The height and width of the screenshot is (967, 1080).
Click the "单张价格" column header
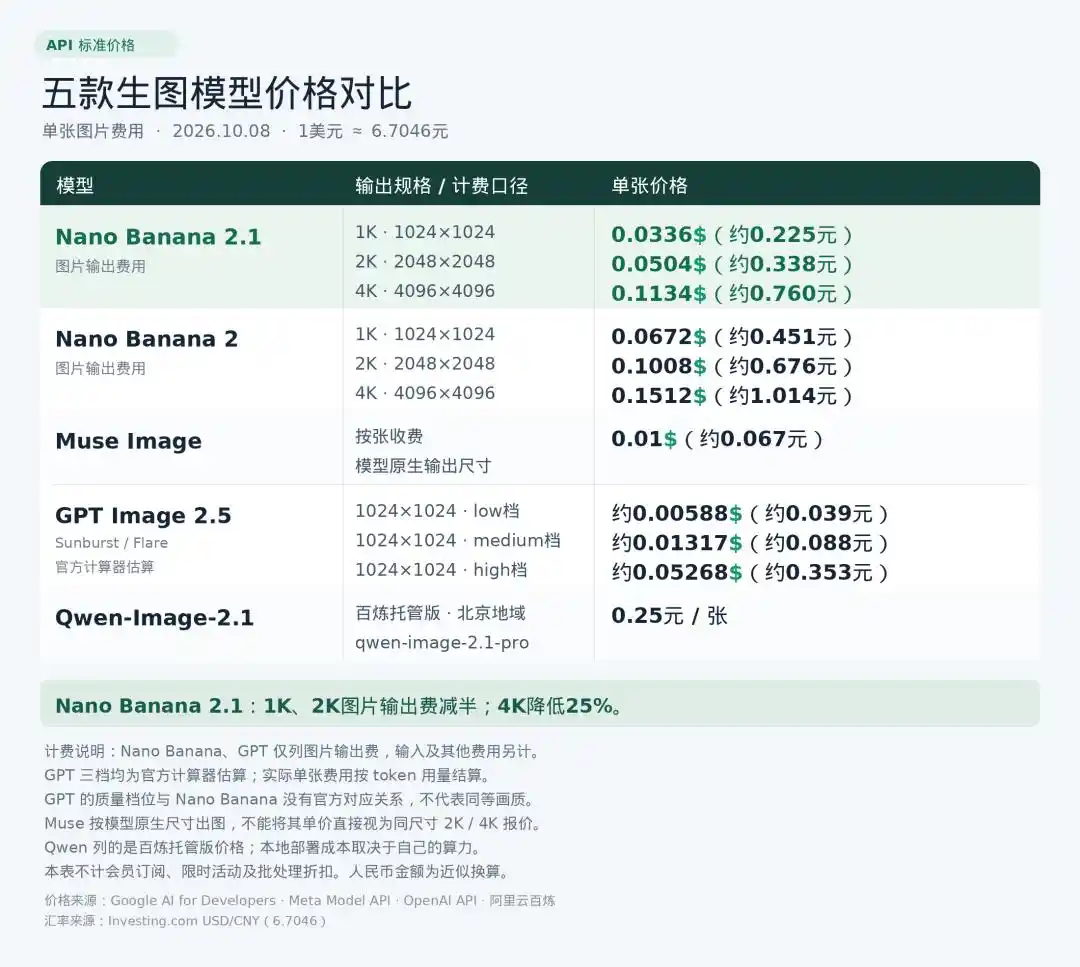[x=650, y=185]
